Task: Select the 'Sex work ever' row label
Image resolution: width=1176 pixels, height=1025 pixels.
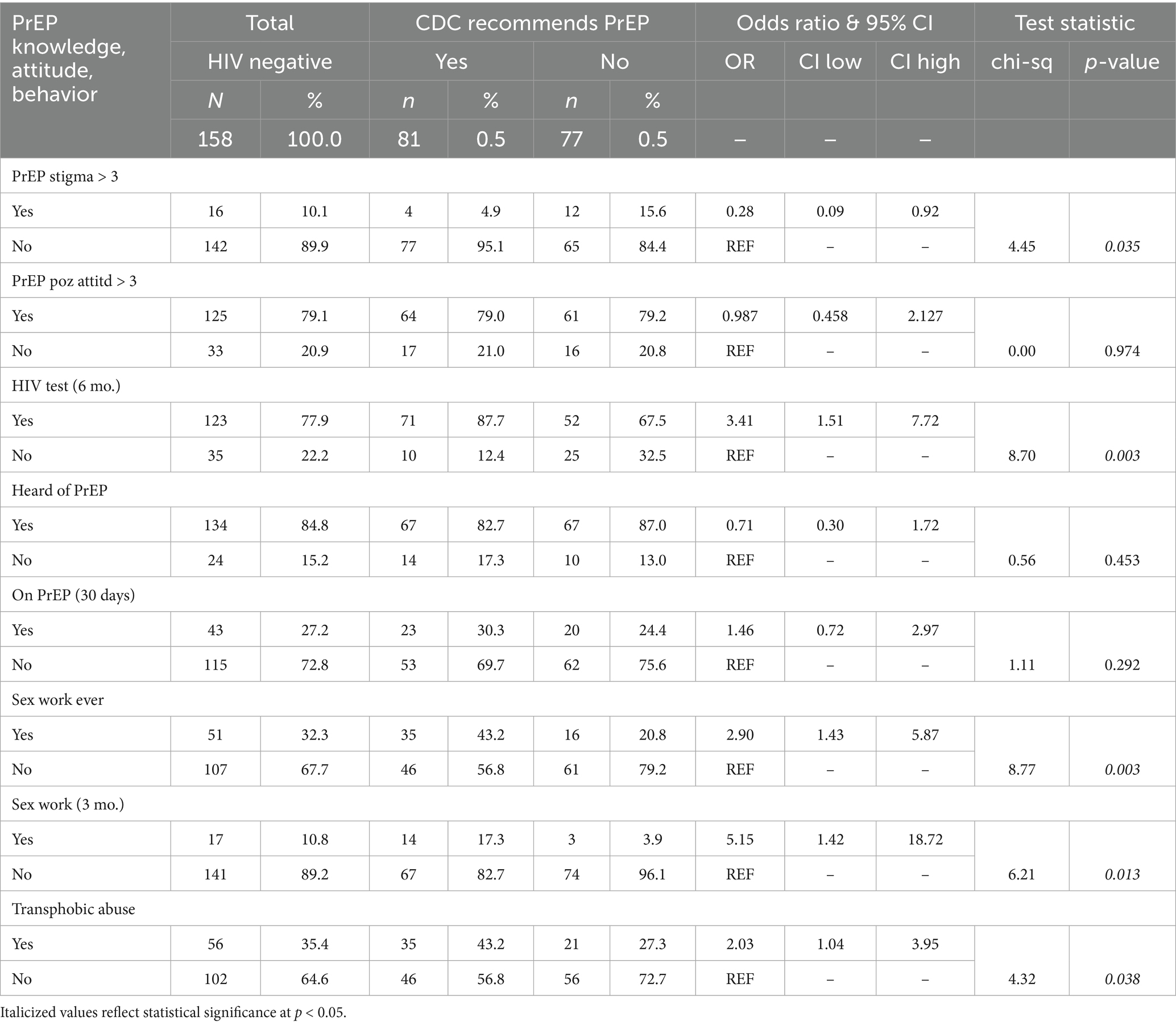Action: [58, 700]
